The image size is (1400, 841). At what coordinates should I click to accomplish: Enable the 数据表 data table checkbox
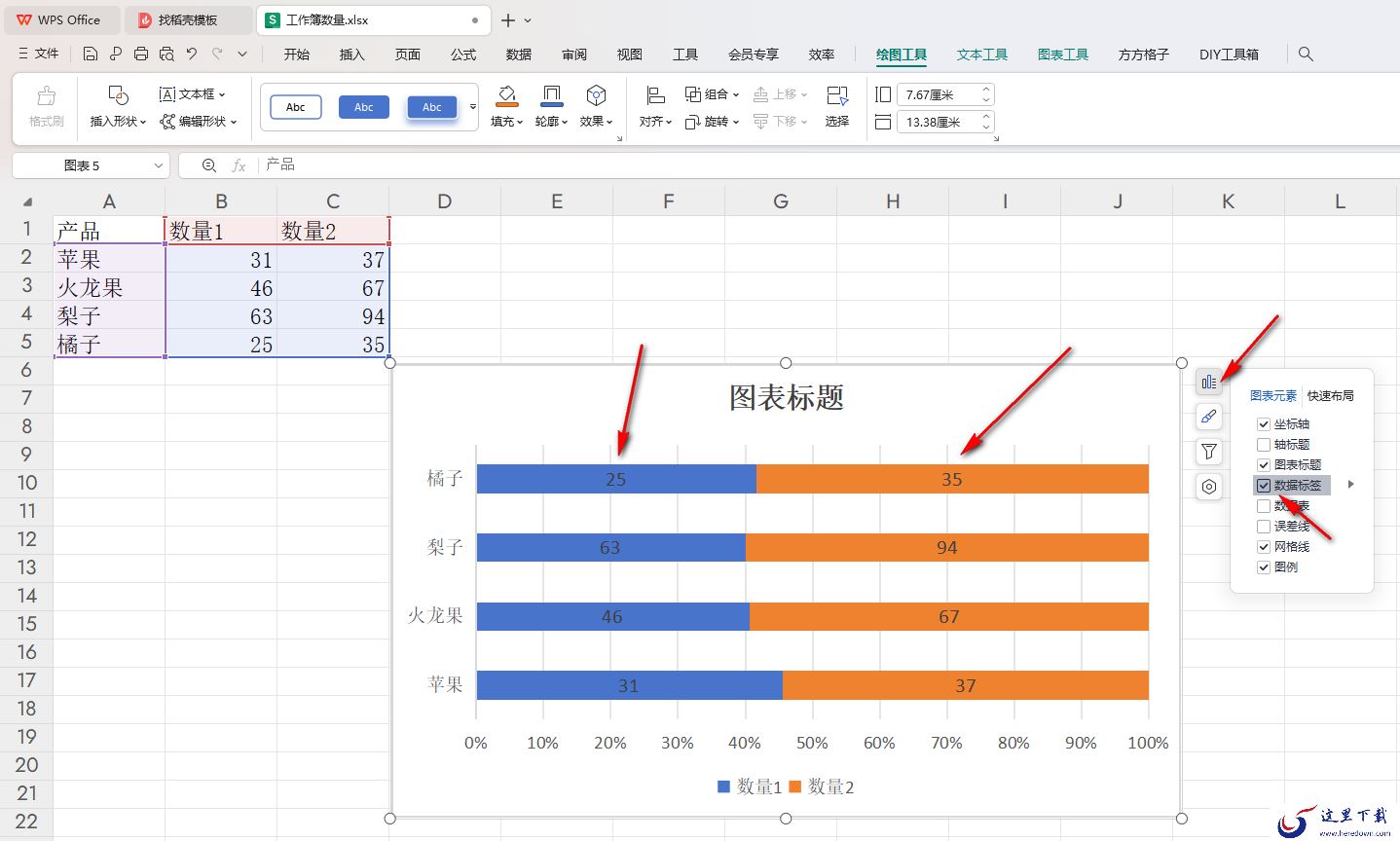(1264, 506)
